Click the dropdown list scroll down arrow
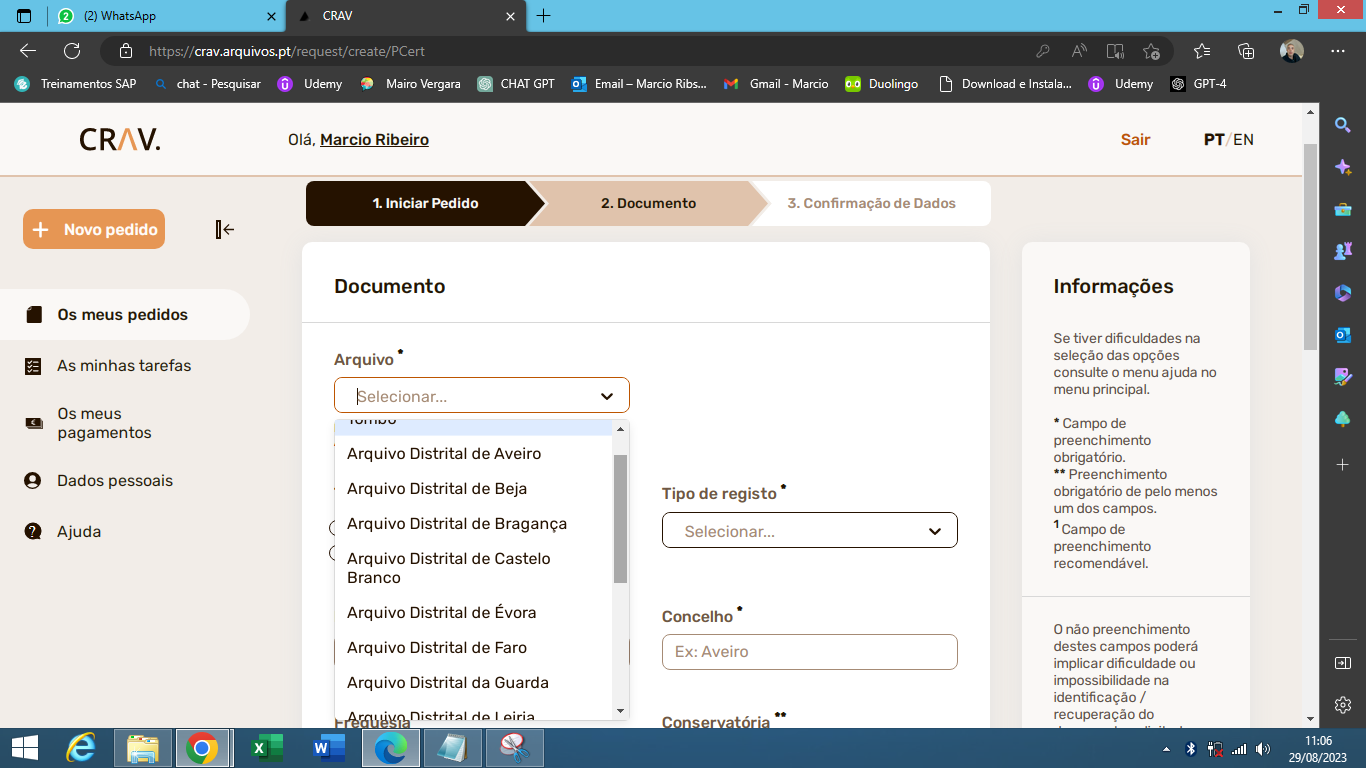The image size is (1366, 768). point(620,711)
